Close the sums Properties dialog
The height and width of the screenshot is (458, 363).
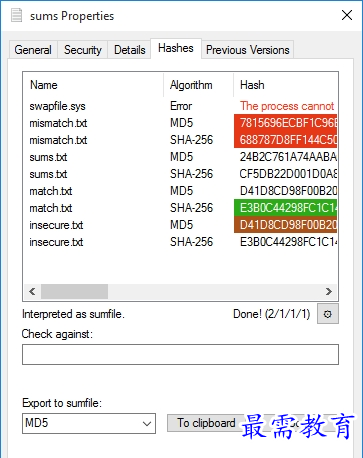(x=347, y=15)
